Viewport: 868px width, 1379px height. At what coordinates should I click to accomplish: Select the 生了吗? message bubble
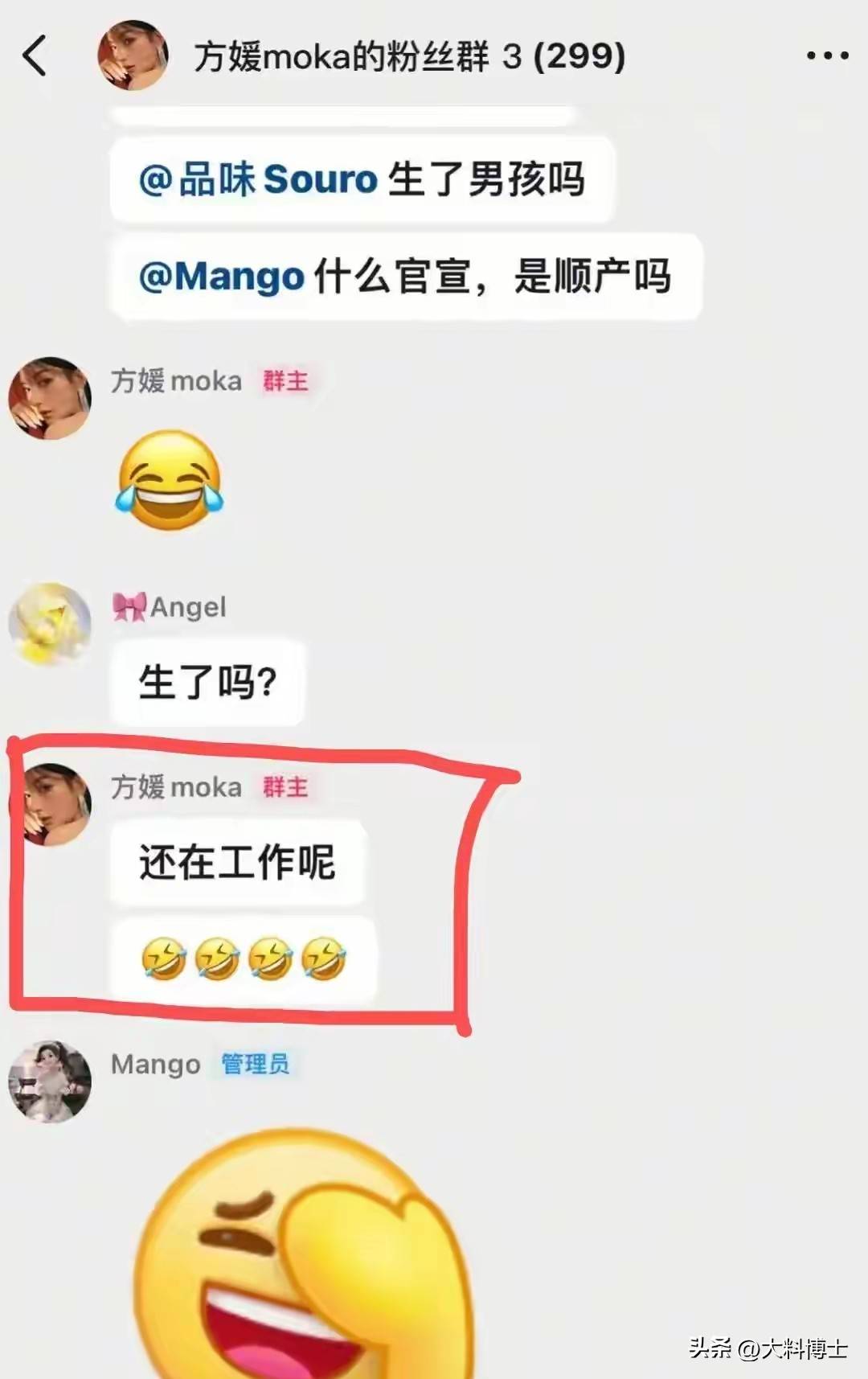(x=207, y=682)
